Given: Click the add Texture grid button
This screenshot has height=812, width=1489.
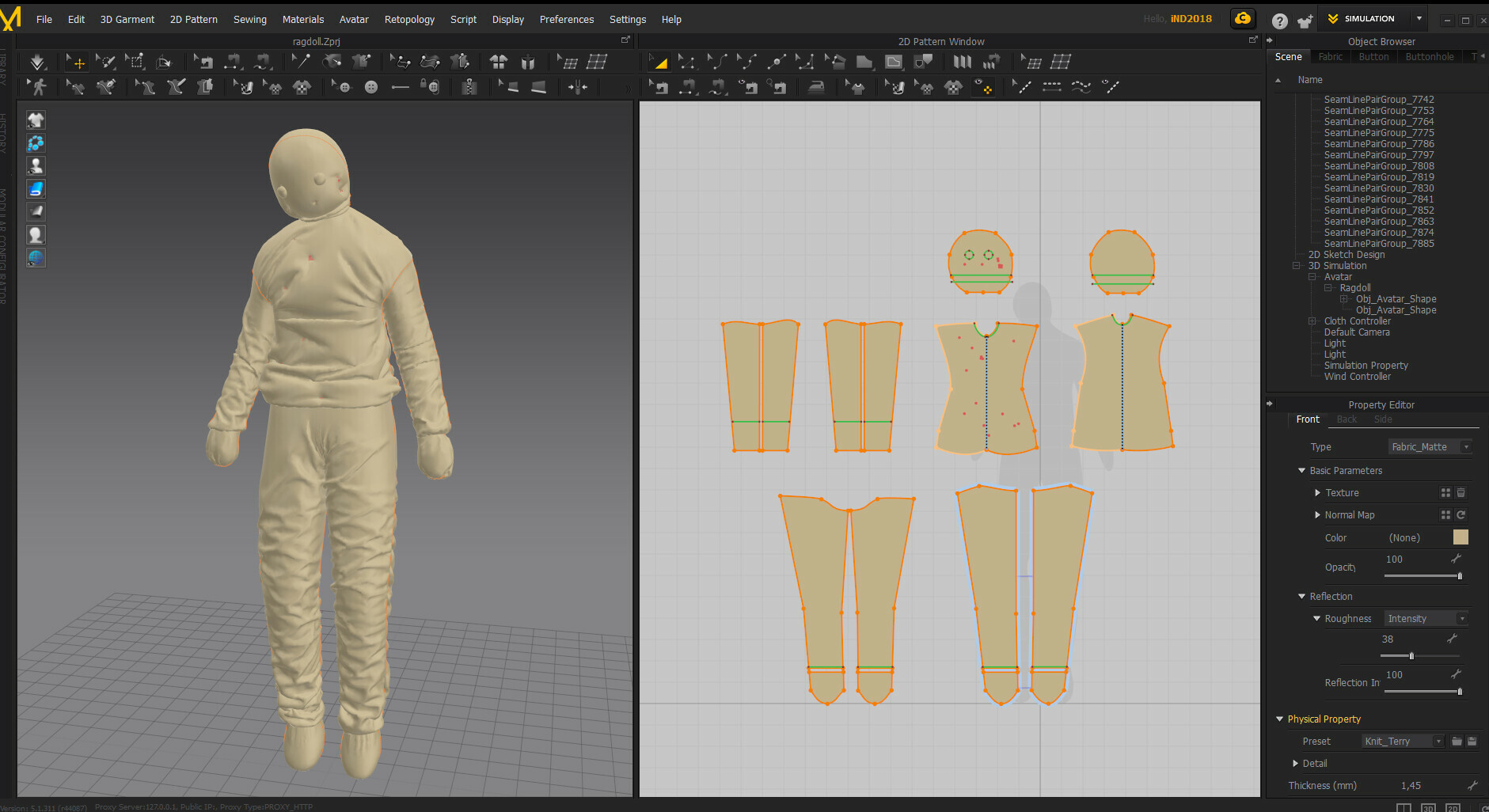Looking at the screenshot, I should pos(1445,493).
